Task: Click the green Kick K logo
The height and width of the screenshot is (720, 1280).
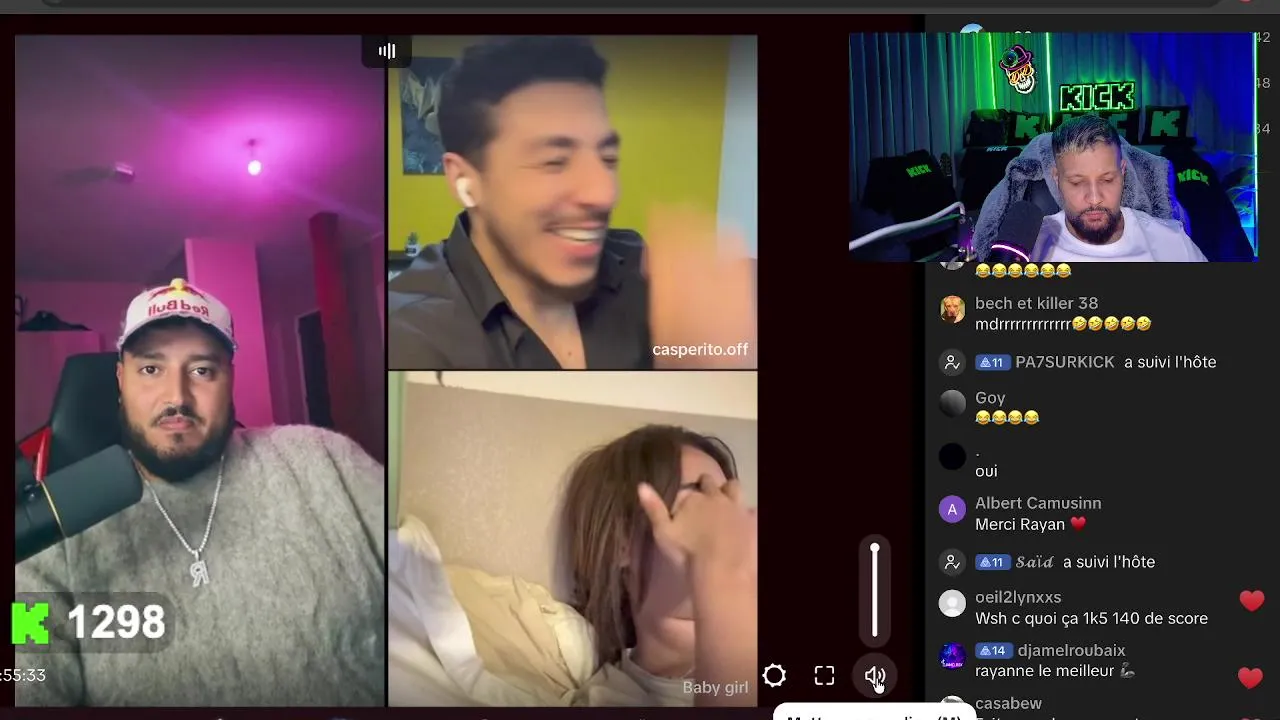Action: 31,622
